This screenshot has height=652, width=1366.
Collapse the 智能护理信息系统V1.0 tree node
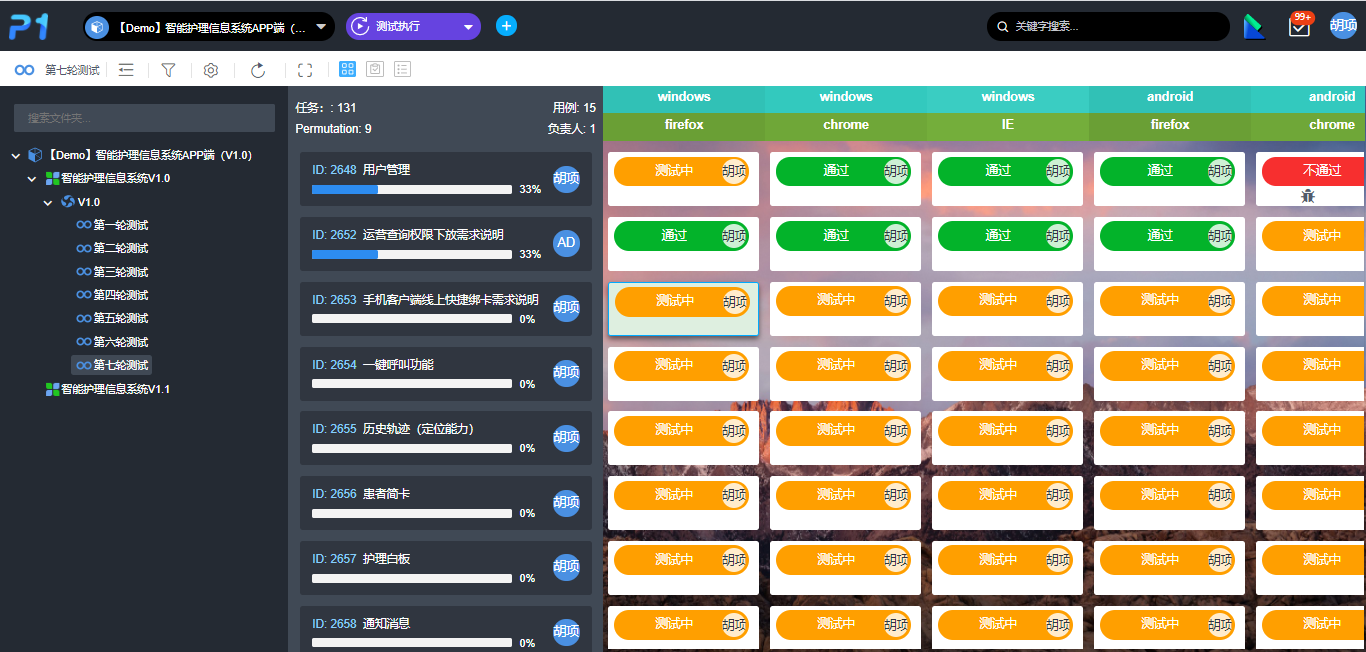pos(32,179)
